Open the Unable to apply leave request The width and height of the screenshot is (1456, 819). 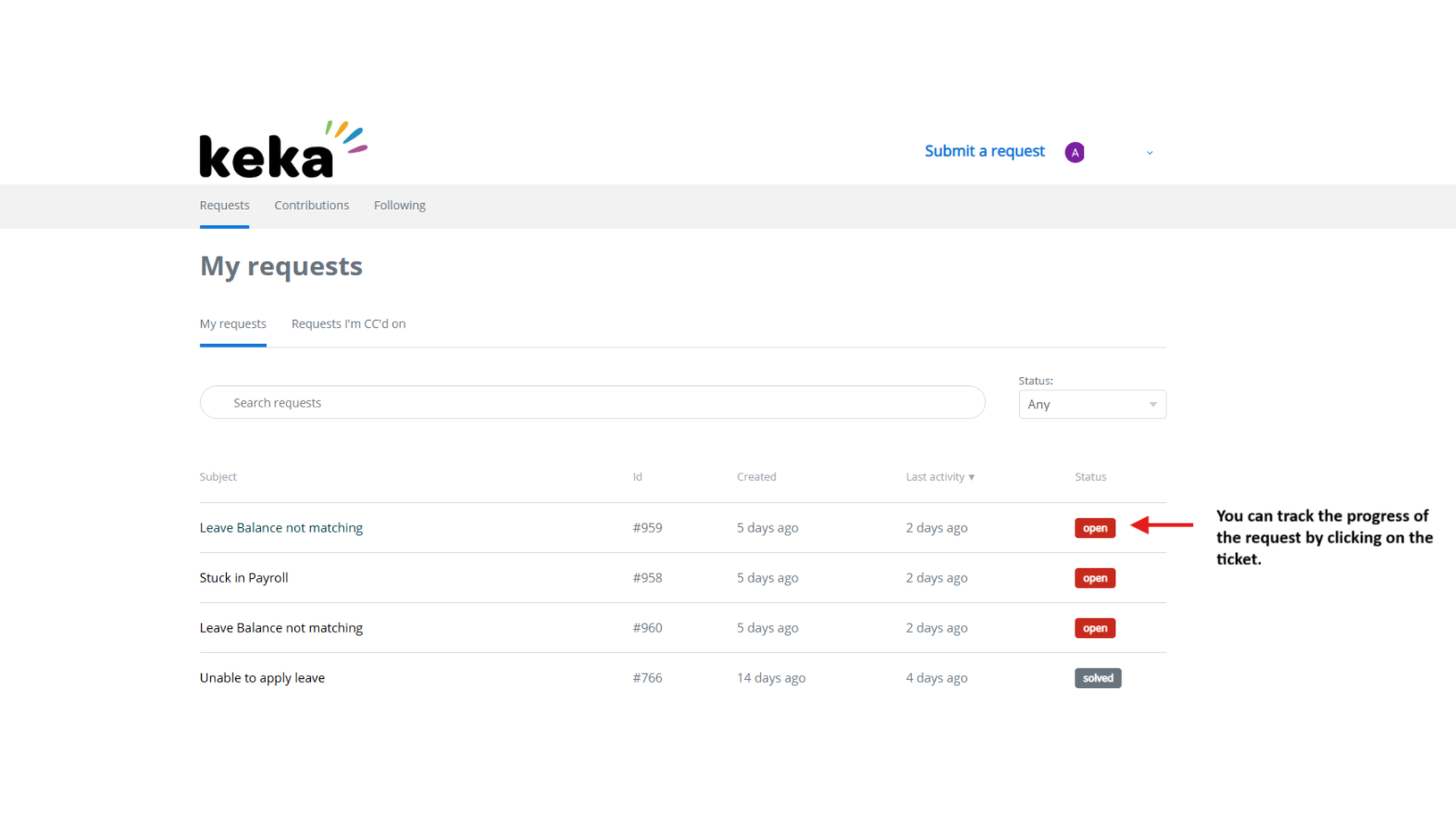[x=262, y=678]
